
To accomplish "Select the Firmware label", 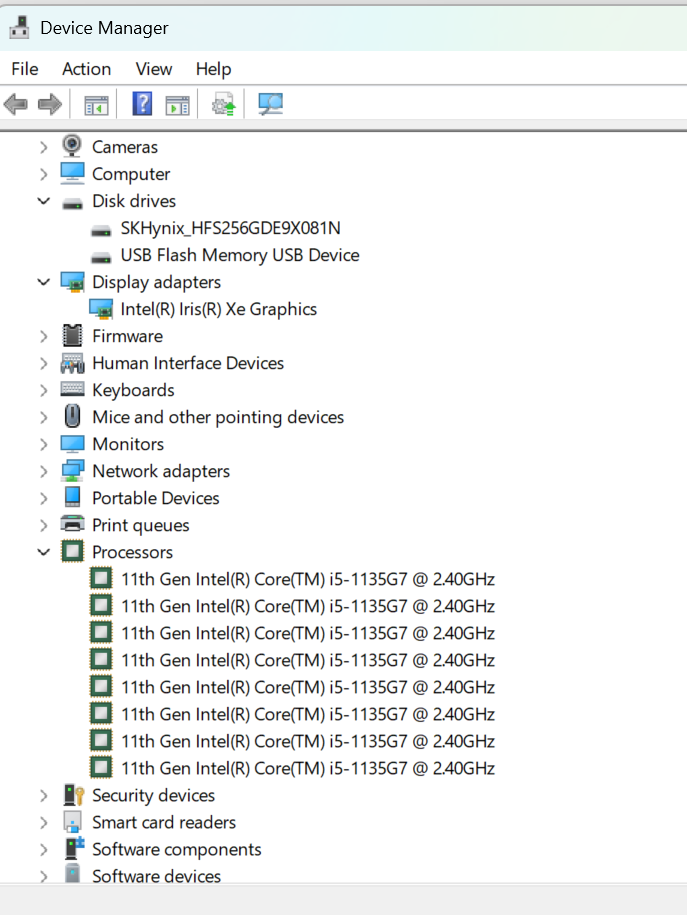I will pos(128,336).
